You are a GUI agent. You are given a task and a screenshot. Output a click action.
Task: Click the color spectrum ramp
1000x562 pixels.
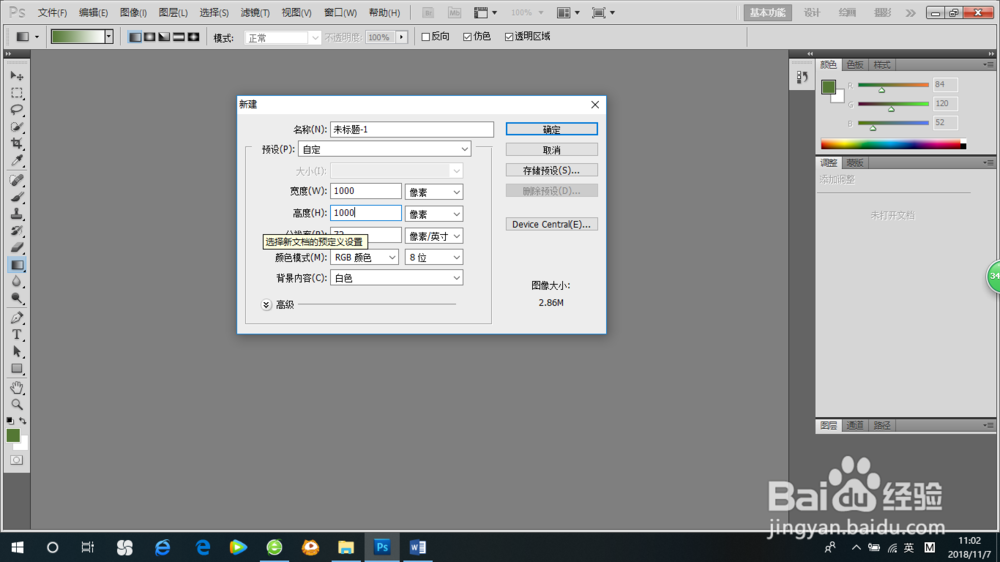[893, 144]
